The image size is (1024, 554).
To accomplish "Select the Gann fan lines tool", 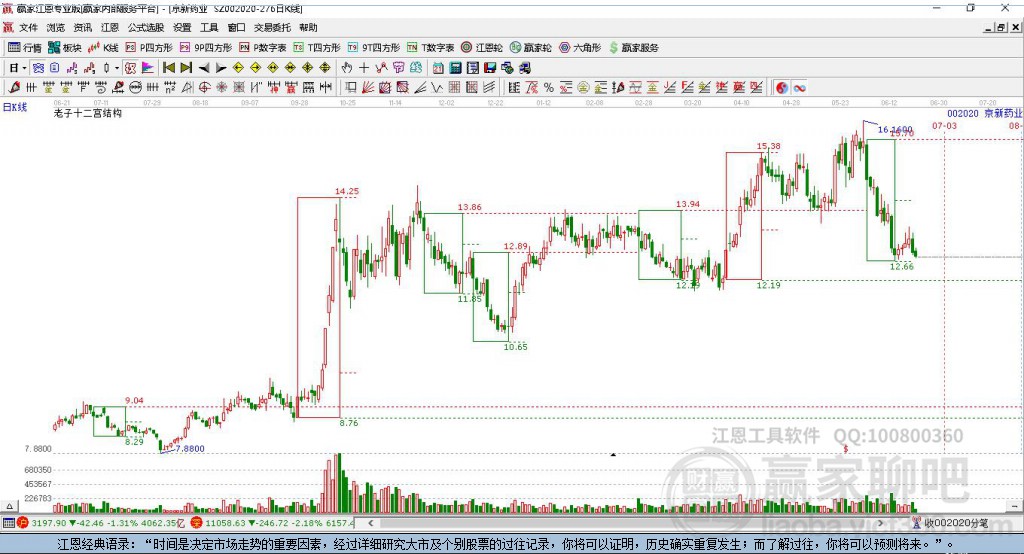I will coord(368,88).
